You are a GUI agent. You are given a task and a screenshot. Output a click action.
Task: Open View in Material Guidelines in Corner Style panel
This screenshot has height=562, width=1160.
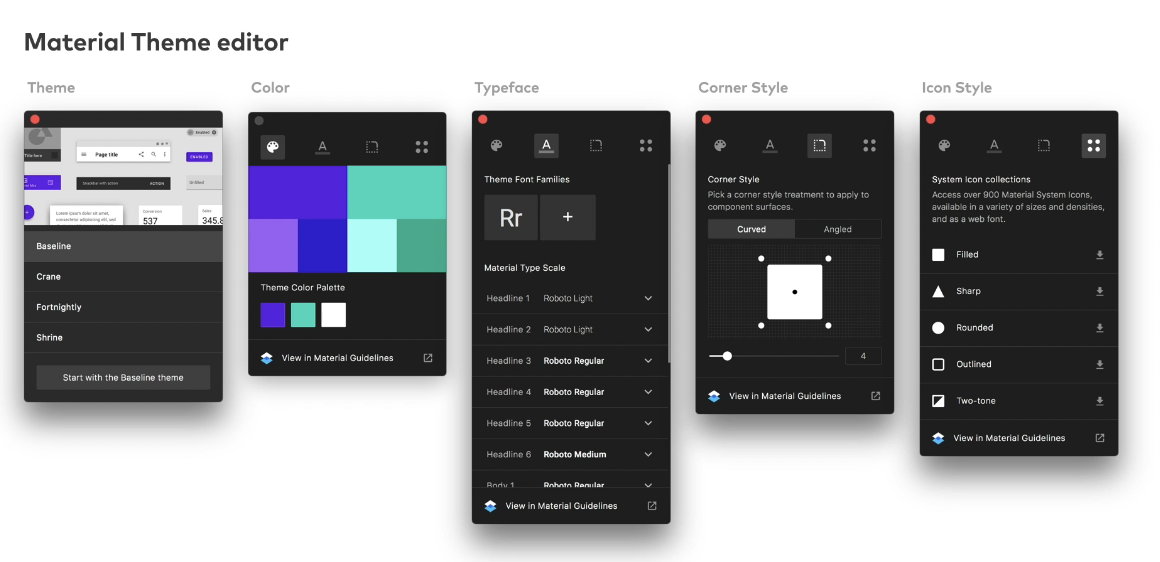click(785, 396)
